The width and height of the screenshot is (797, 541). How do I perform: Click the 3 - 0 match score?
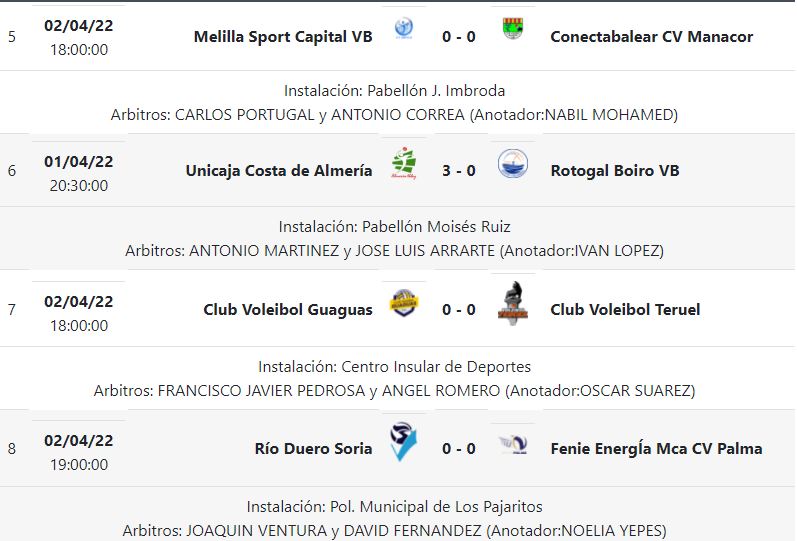point(459,171)
